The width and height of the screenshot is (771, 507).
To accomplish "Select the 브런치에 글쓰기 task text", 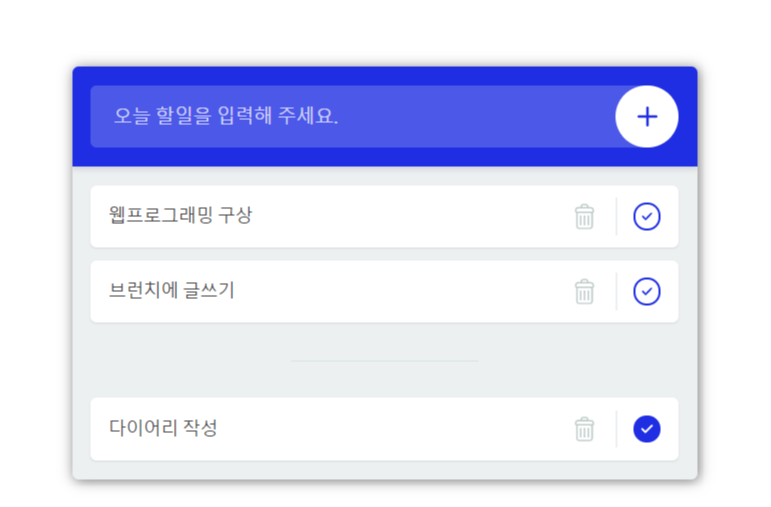I will pyautogui.click(x=172, y=290).
